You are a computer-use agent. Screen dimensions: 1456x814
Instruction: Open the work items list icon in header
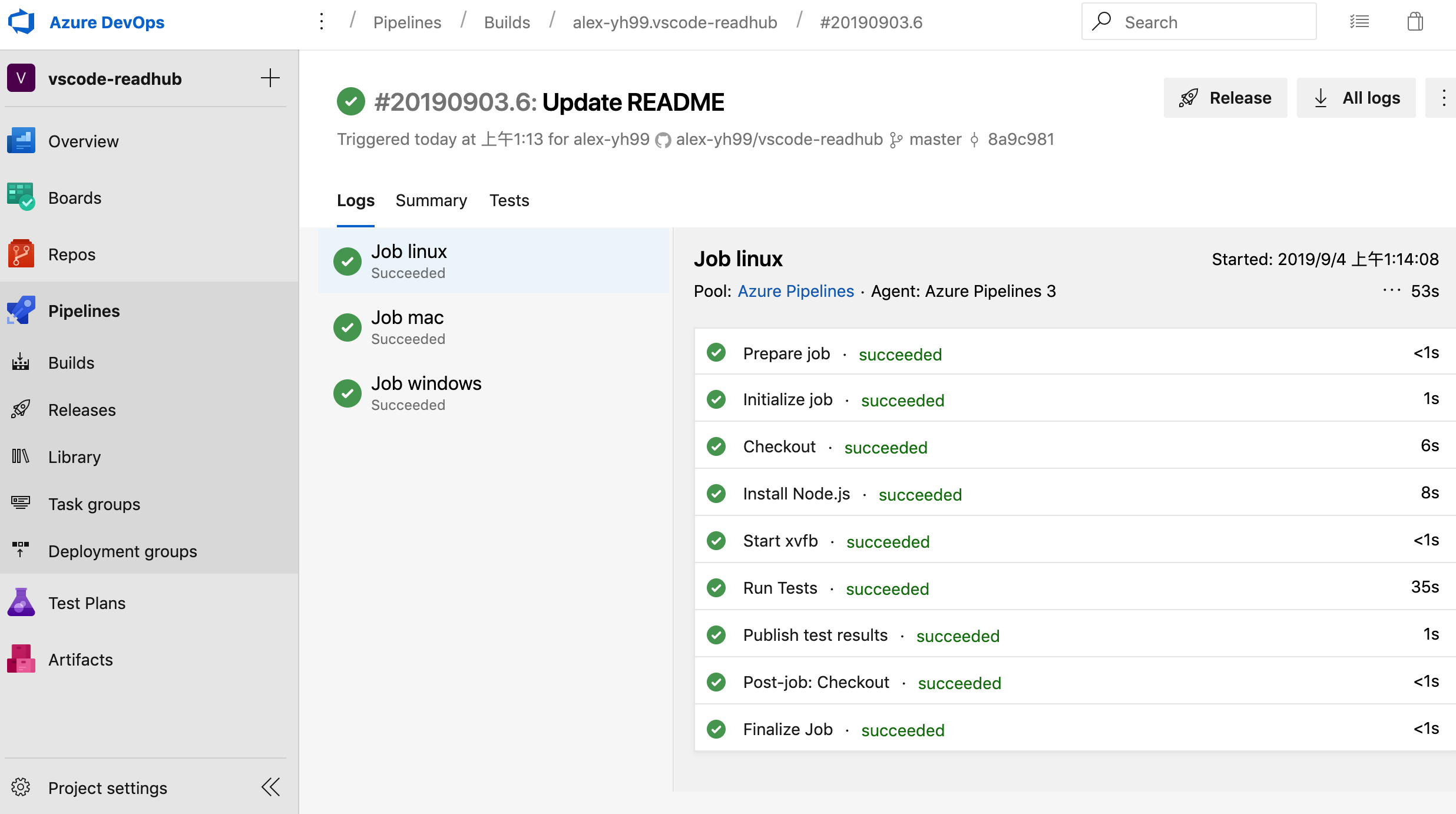pos(1359,22)
